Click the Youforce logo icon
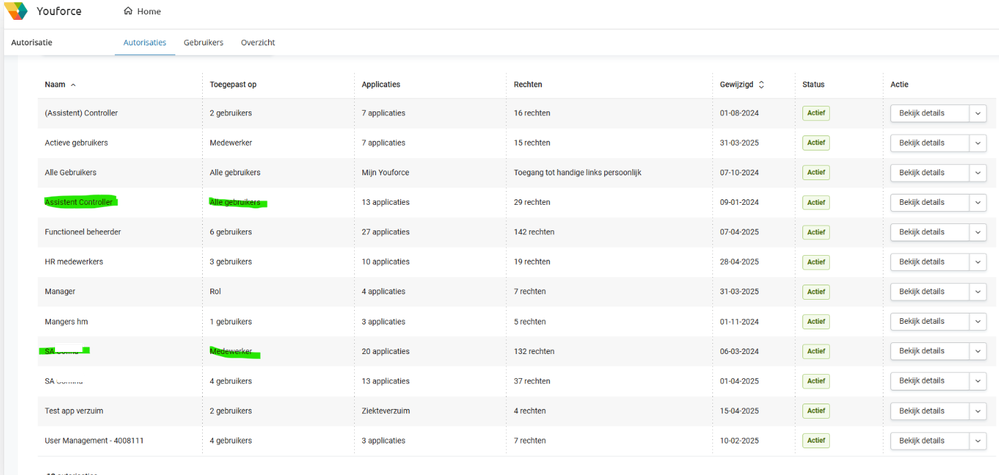The image size is (999, 475). (17, 11)
